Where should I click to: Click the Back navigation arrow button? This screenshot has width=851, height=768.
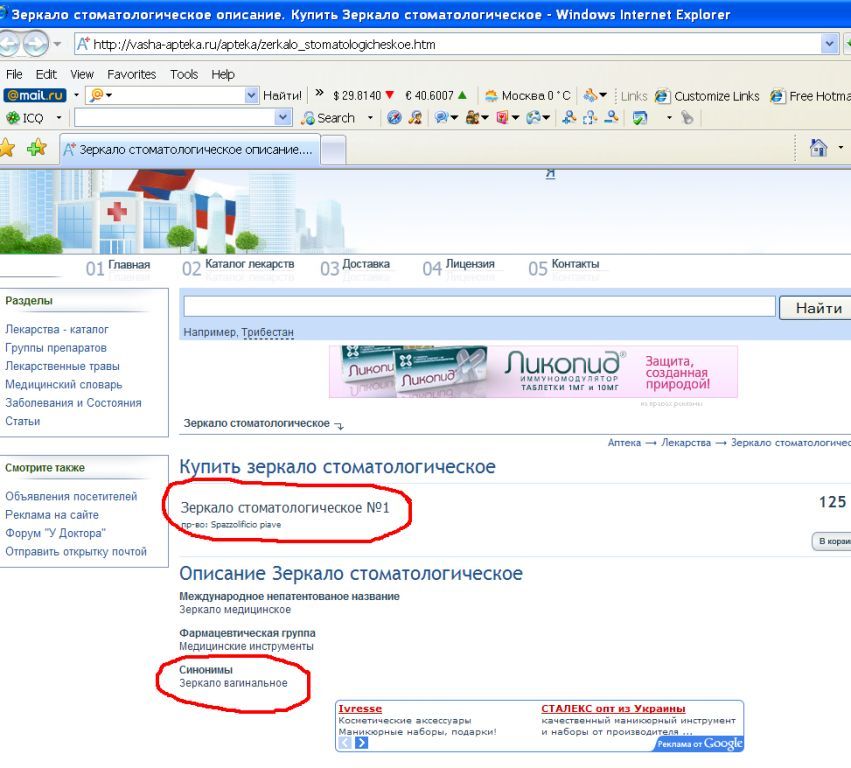[x=8, y=45]
